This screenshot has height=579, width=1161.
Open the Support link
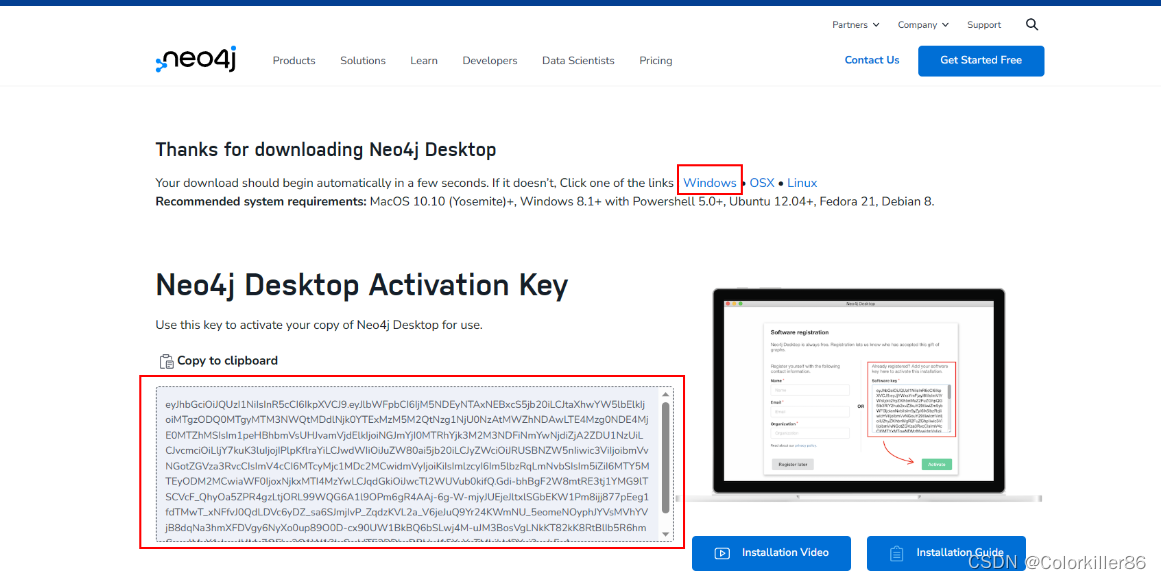984,24
